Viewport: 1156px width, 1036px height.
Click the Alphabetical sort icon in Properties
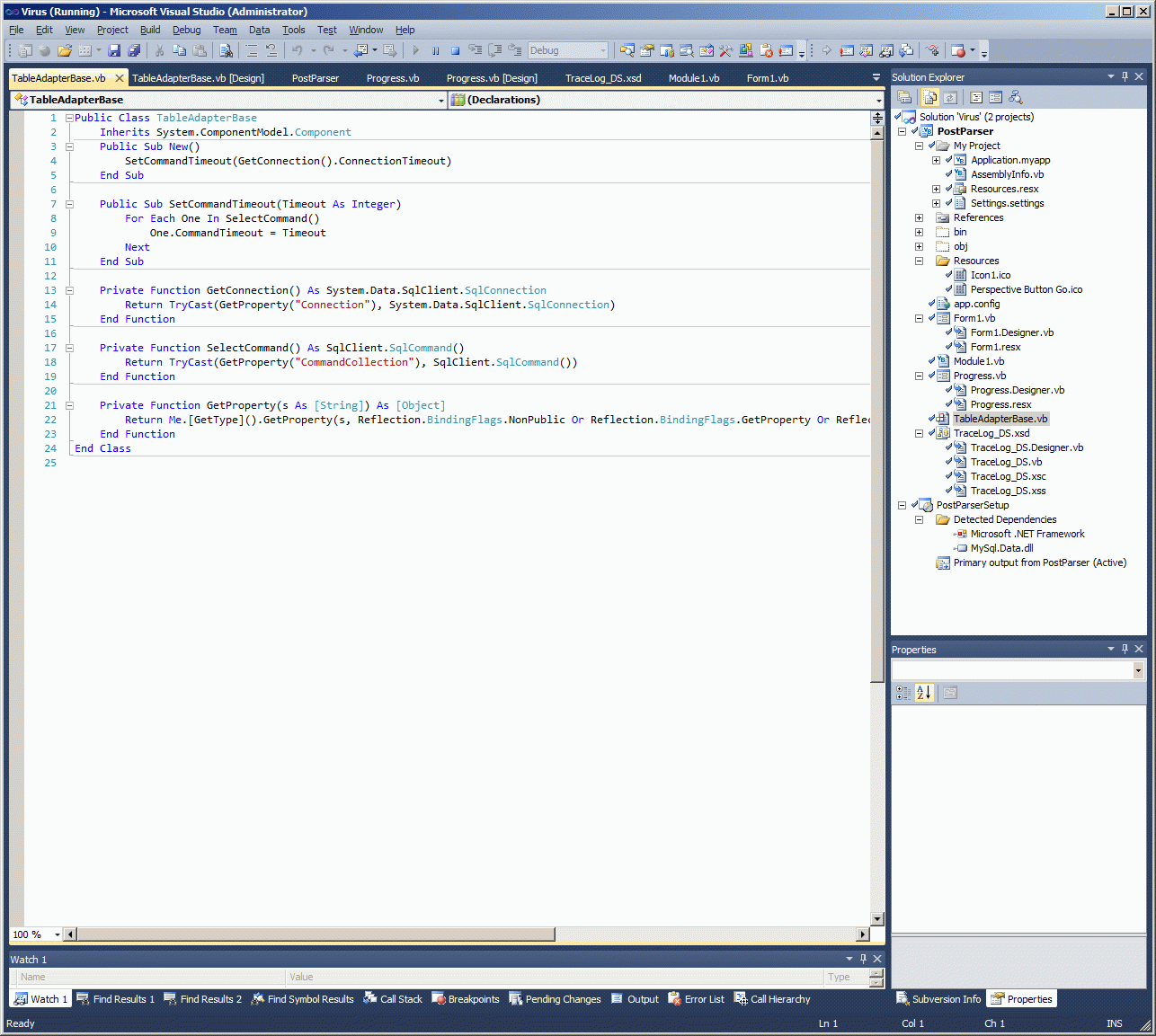(x=924, y=693)
